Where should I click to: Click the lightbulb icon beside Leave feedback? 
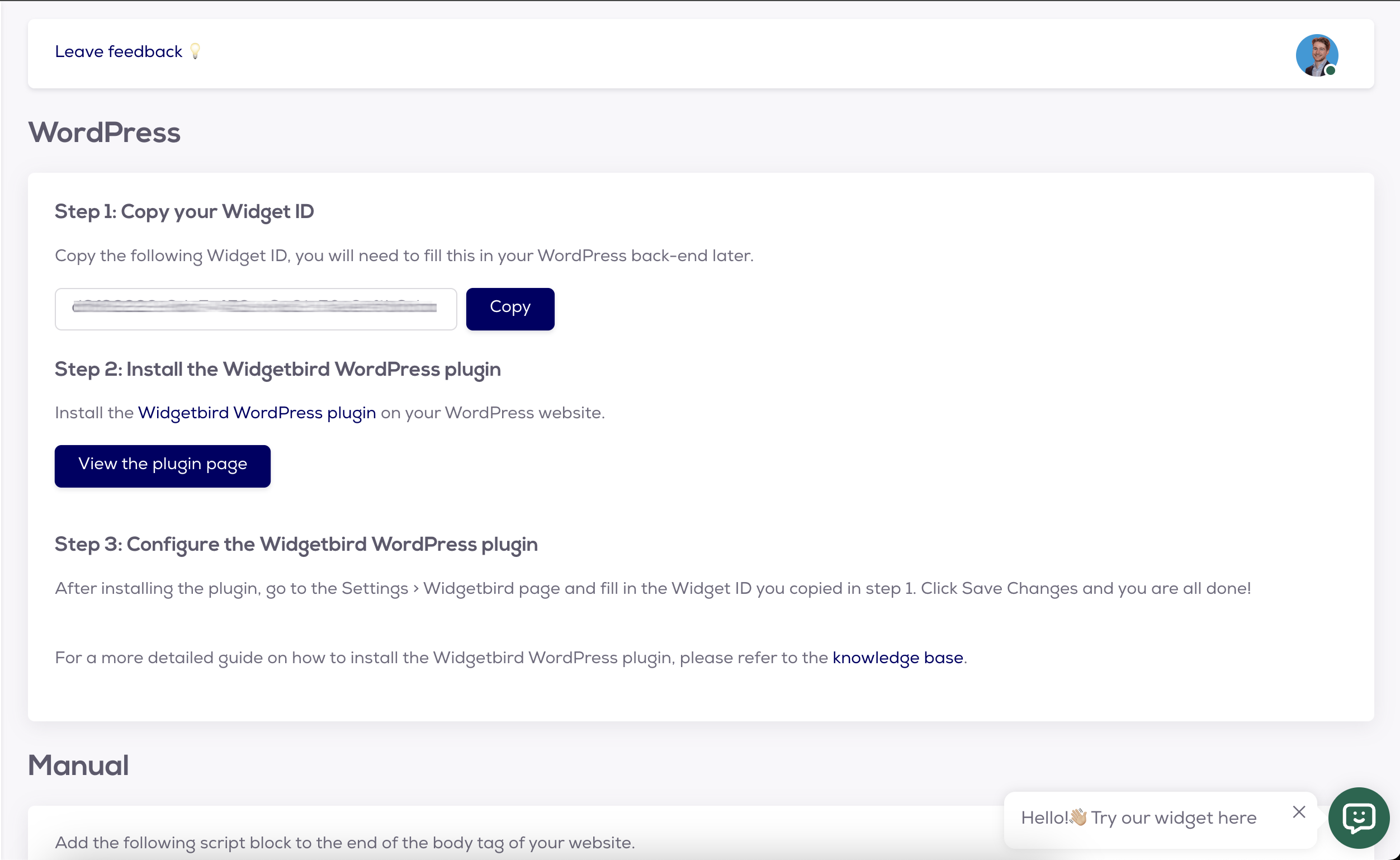[x=195, y=51]
